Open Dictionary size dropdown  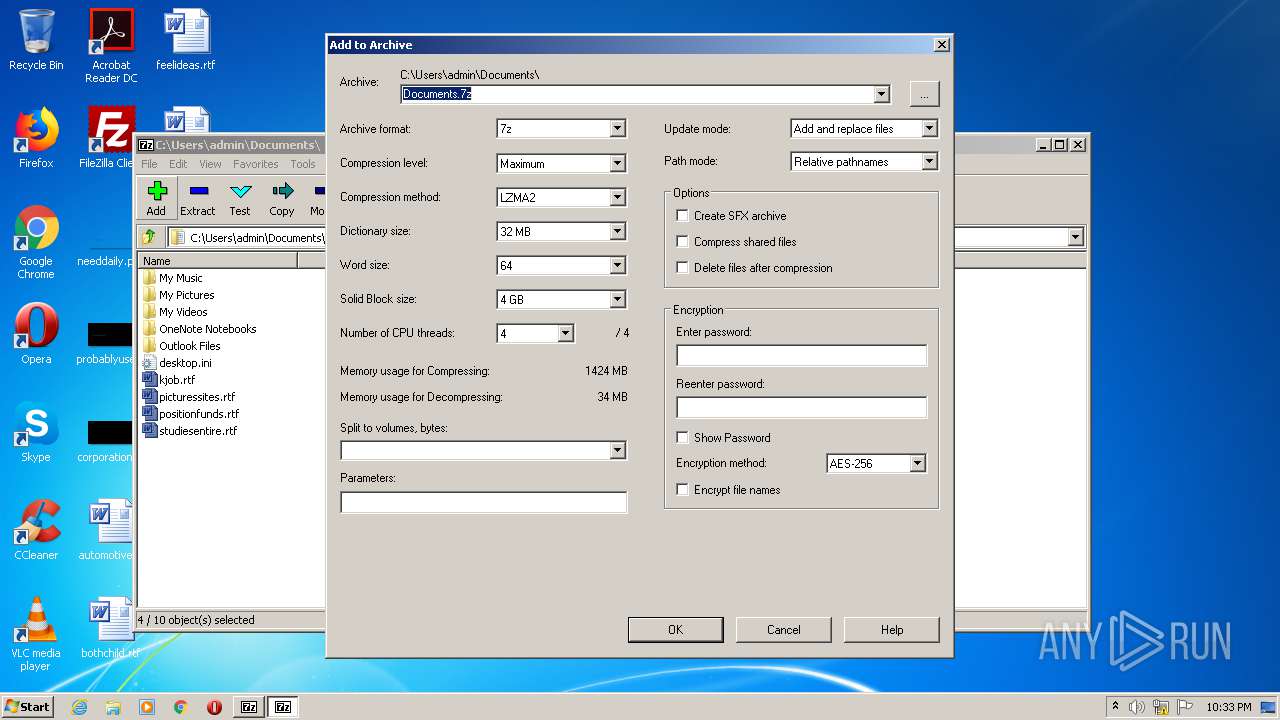point(617,231)
